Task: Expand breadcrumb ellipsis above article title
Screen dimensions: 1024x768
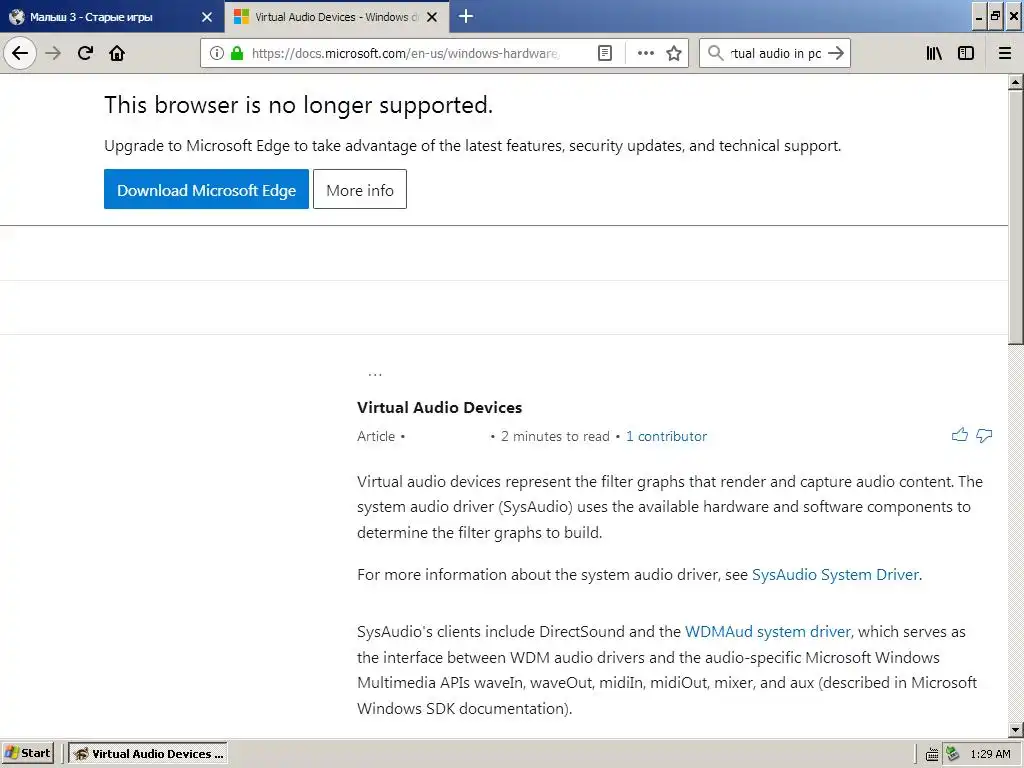Action: pos(375,374)
